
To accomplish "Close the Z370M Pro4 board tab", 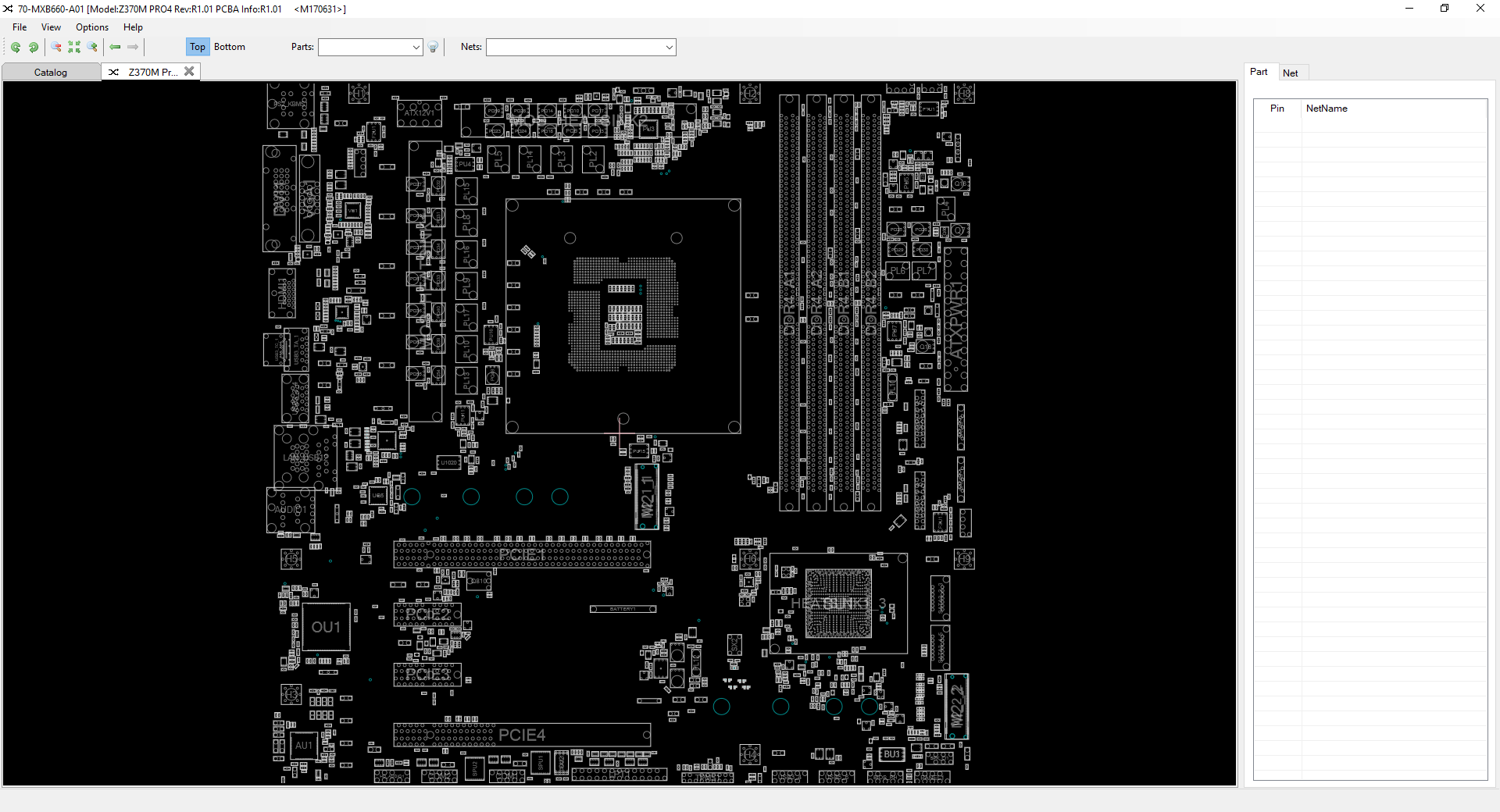I will pyautogui.click(x=189, y=72).
